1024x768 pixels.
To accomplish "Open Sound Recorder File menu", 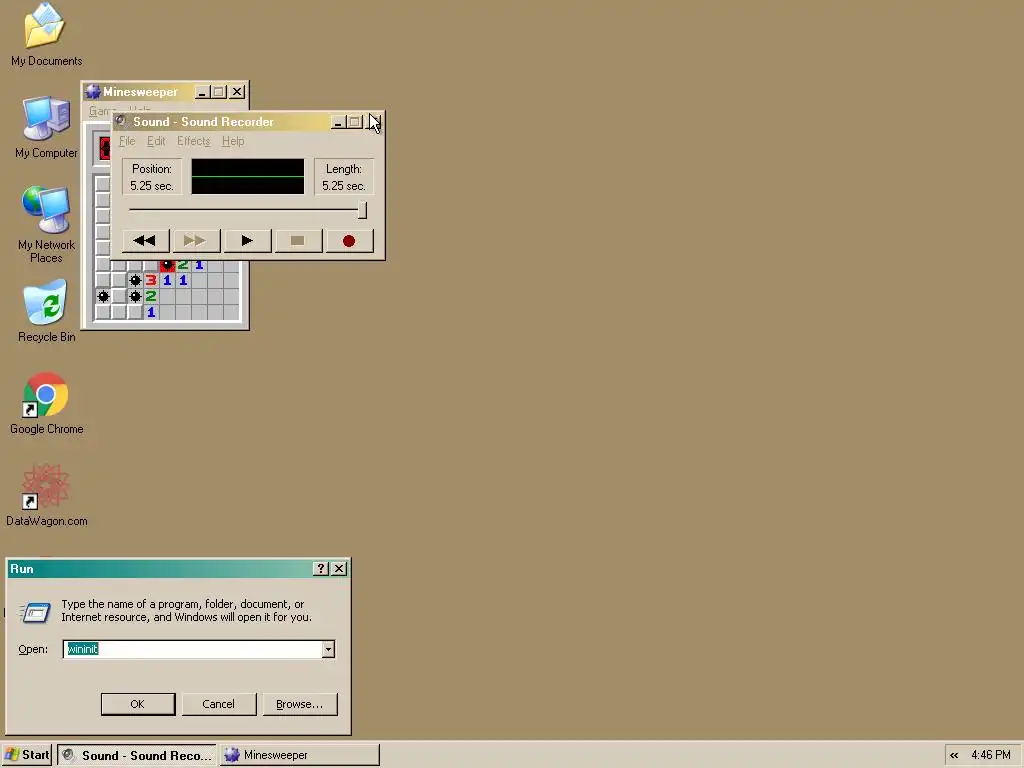I will point(127,141).
